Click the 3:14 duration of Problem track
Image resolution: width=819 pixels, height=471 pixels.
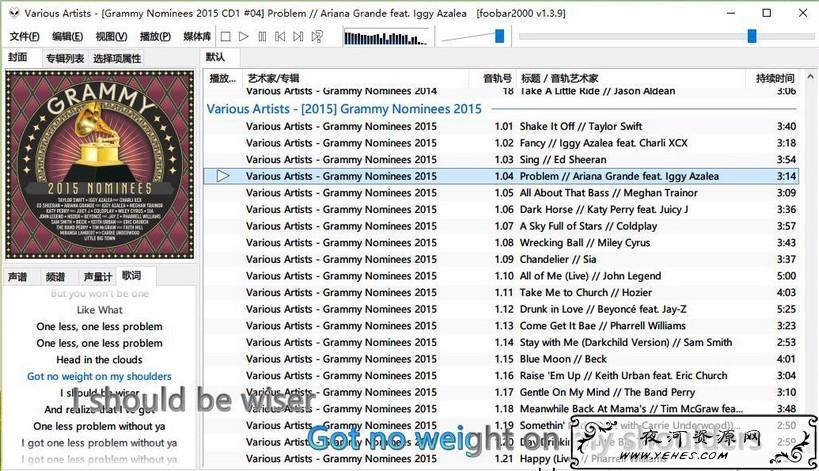pyautogui.click(x=786, y=176)
